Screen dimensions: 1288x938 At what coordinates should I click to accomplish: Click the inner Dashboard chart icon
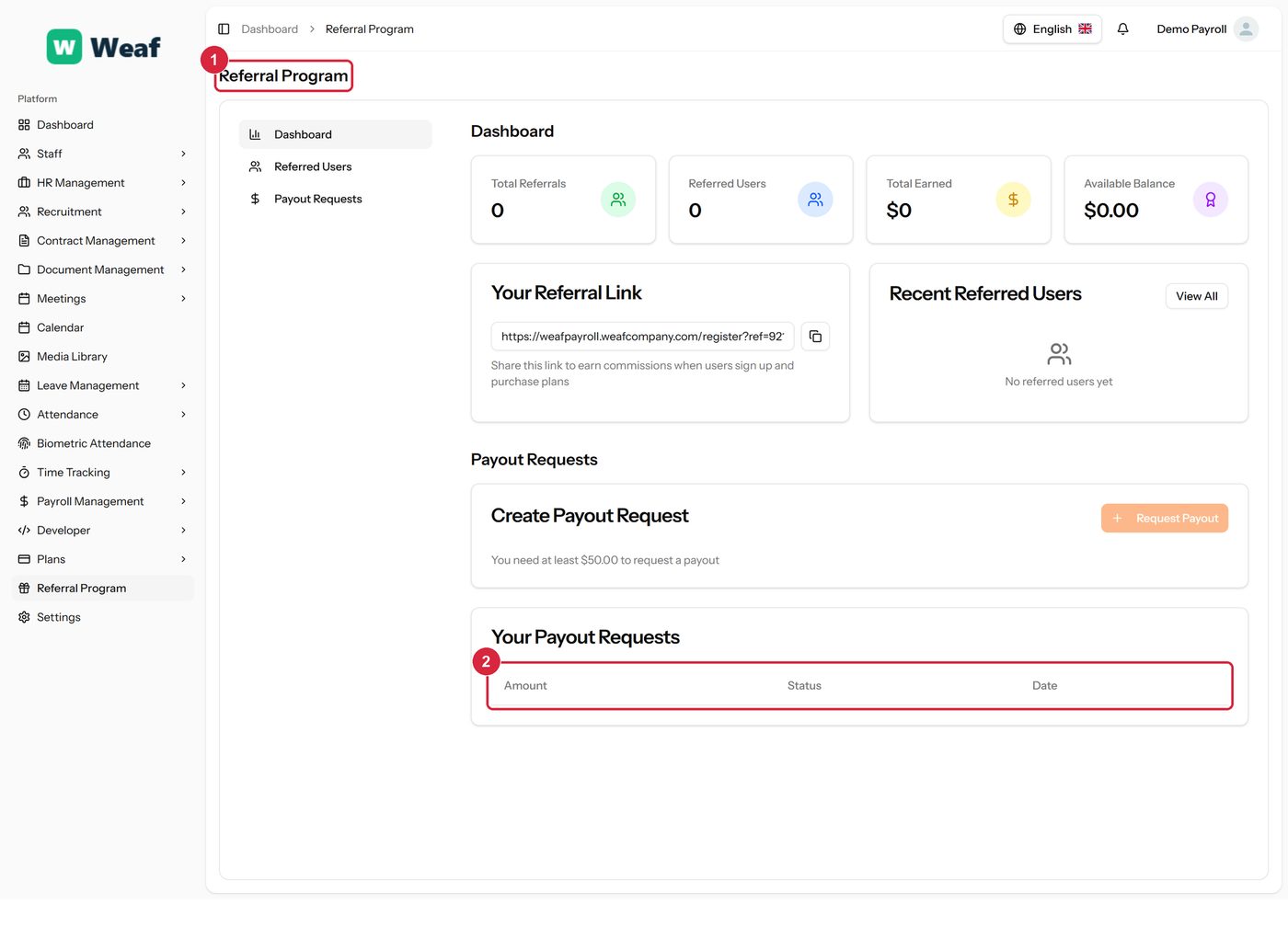pos(255,134)
